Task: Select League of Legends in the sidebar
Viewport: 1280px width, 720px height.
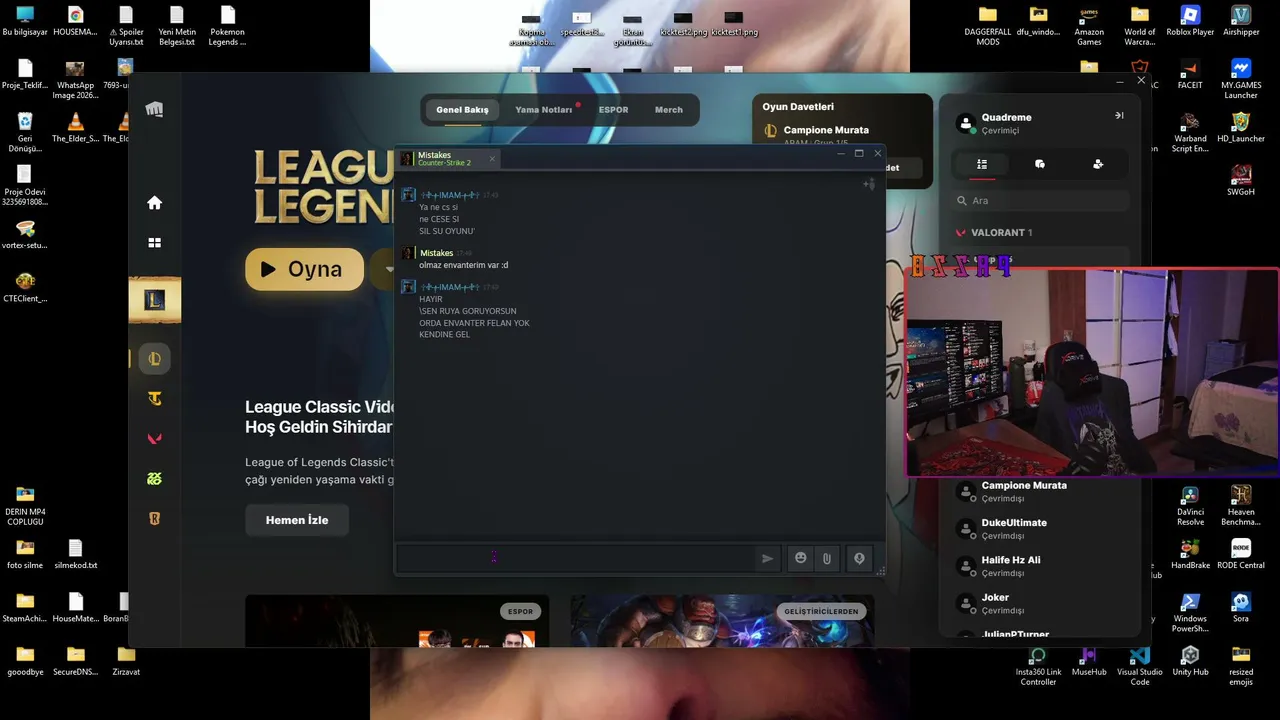Action: pyautogui.click(x=154, y=359)
